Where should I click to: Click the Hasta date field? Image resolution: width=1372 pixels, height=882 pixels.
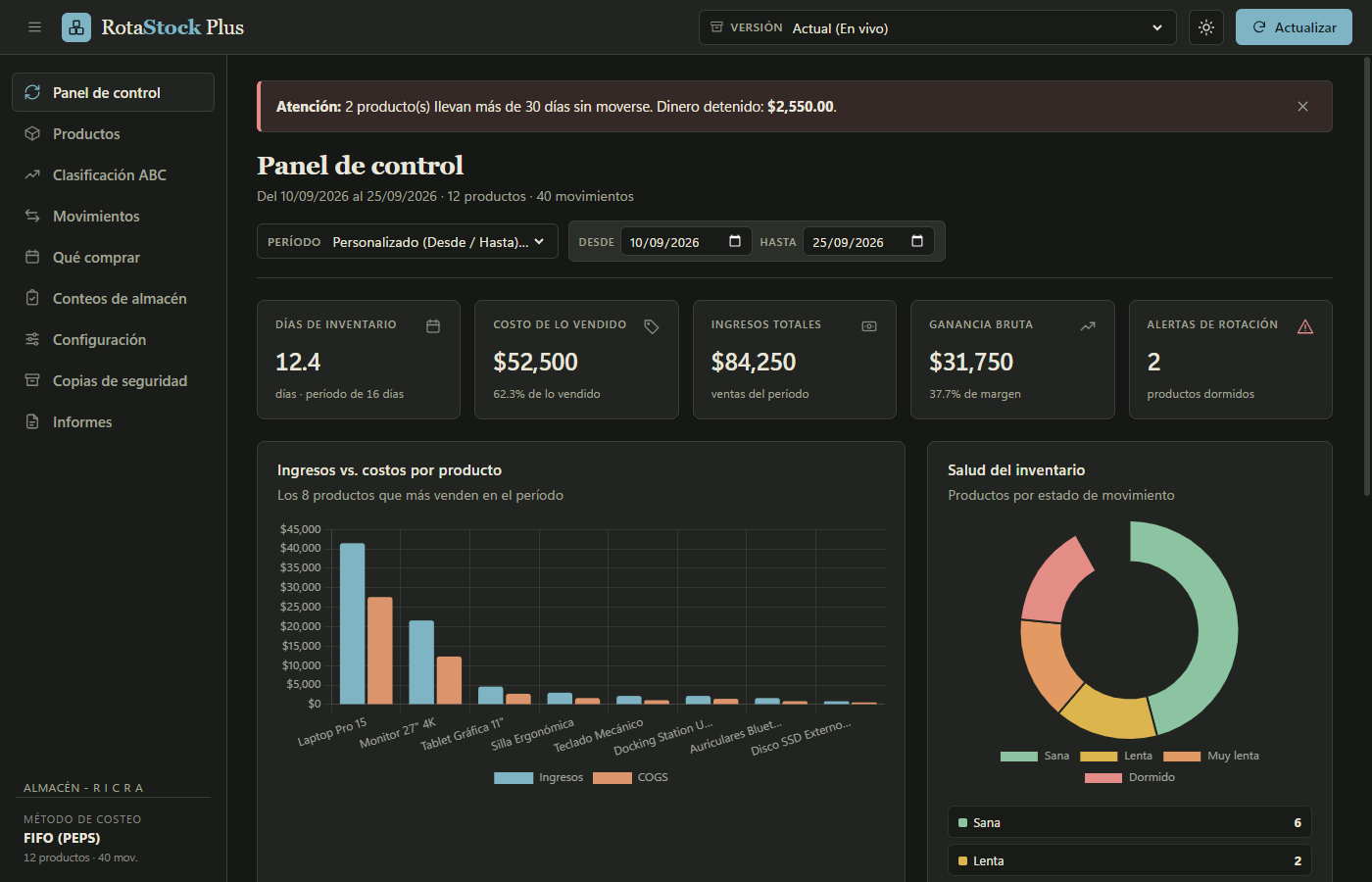coord(868,241)
